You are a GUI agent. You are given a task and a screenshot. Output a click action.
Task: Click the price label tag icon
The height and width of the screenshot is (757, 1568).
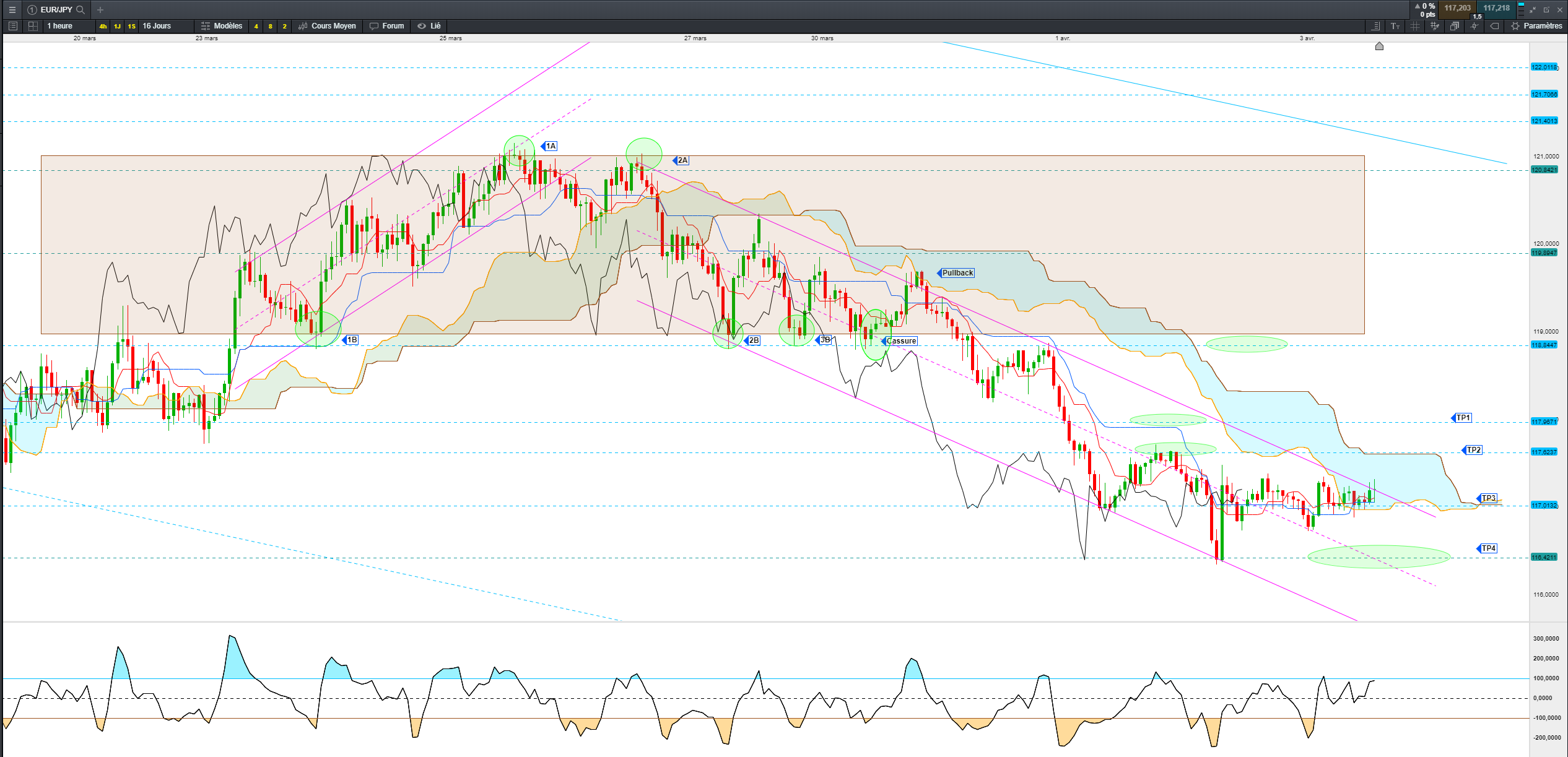(1494, 26)
